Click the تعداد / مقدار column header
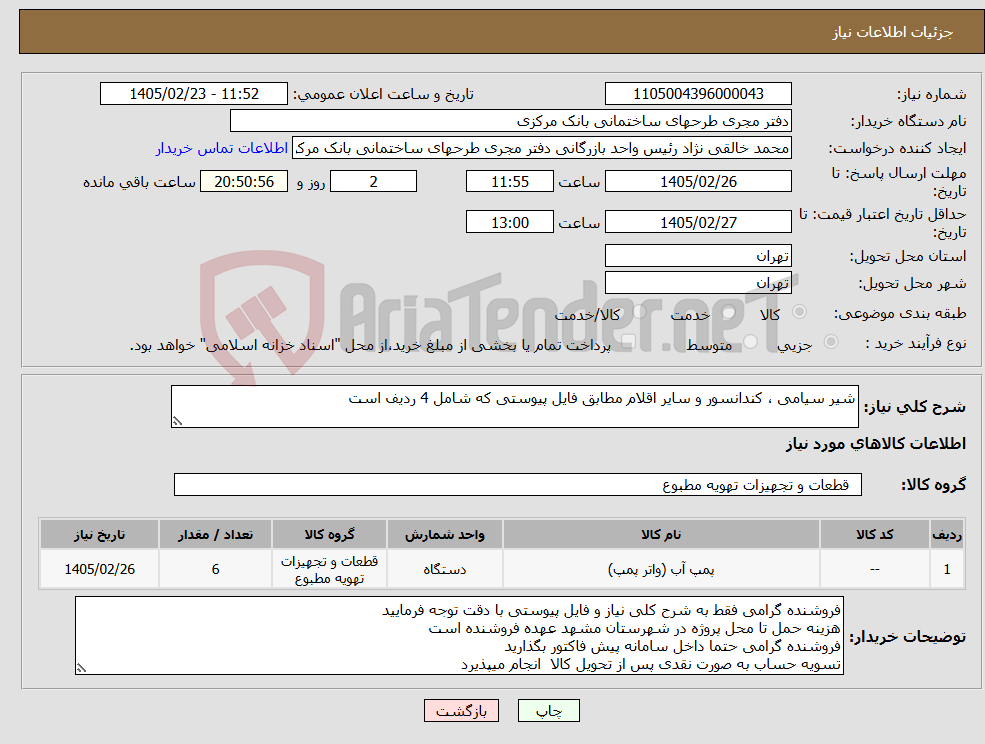Screen dimensions: 985x744 (215, 534)
